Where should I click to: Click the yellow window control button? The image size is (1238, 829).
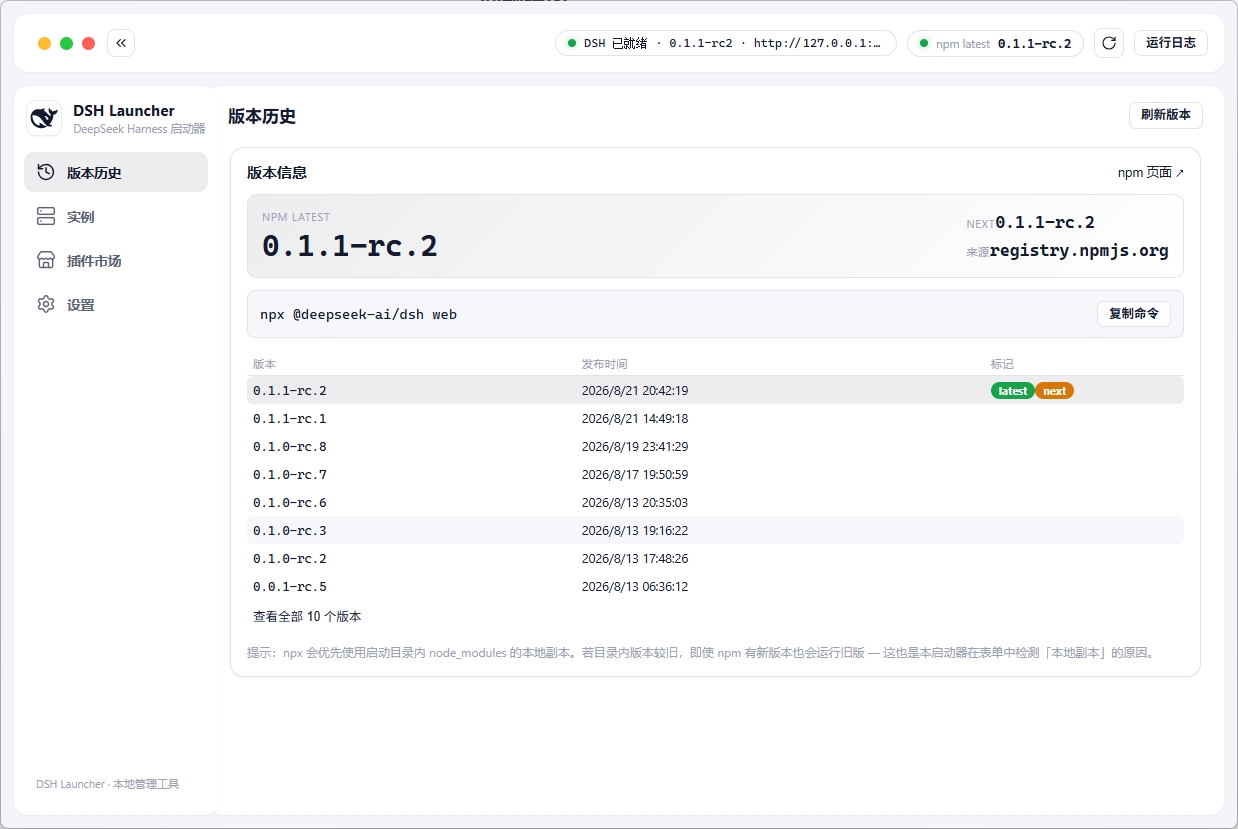point(44,43)
